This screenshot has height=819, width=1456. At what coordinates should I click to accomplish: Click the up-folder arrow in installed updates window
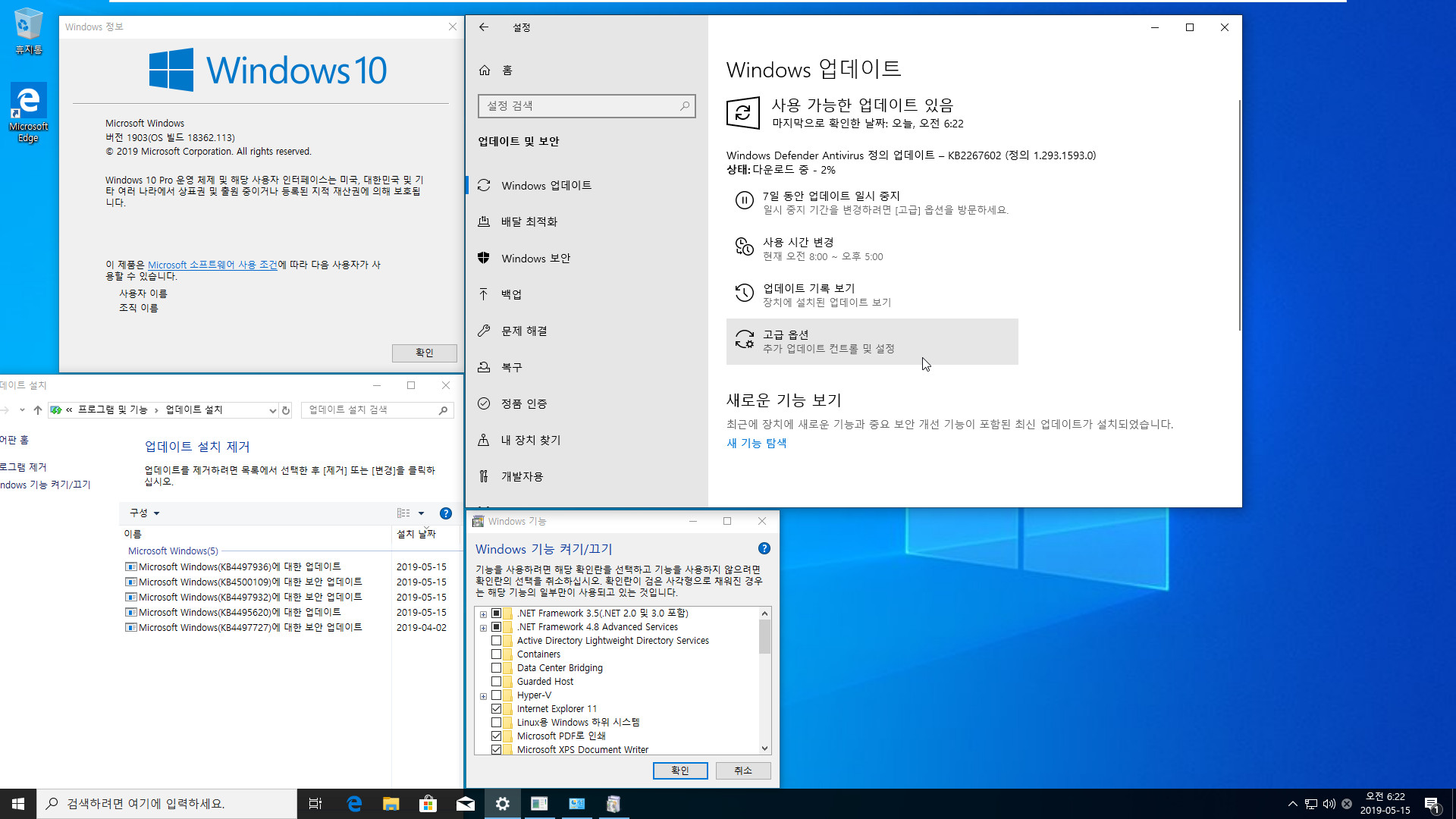point(38,410)
